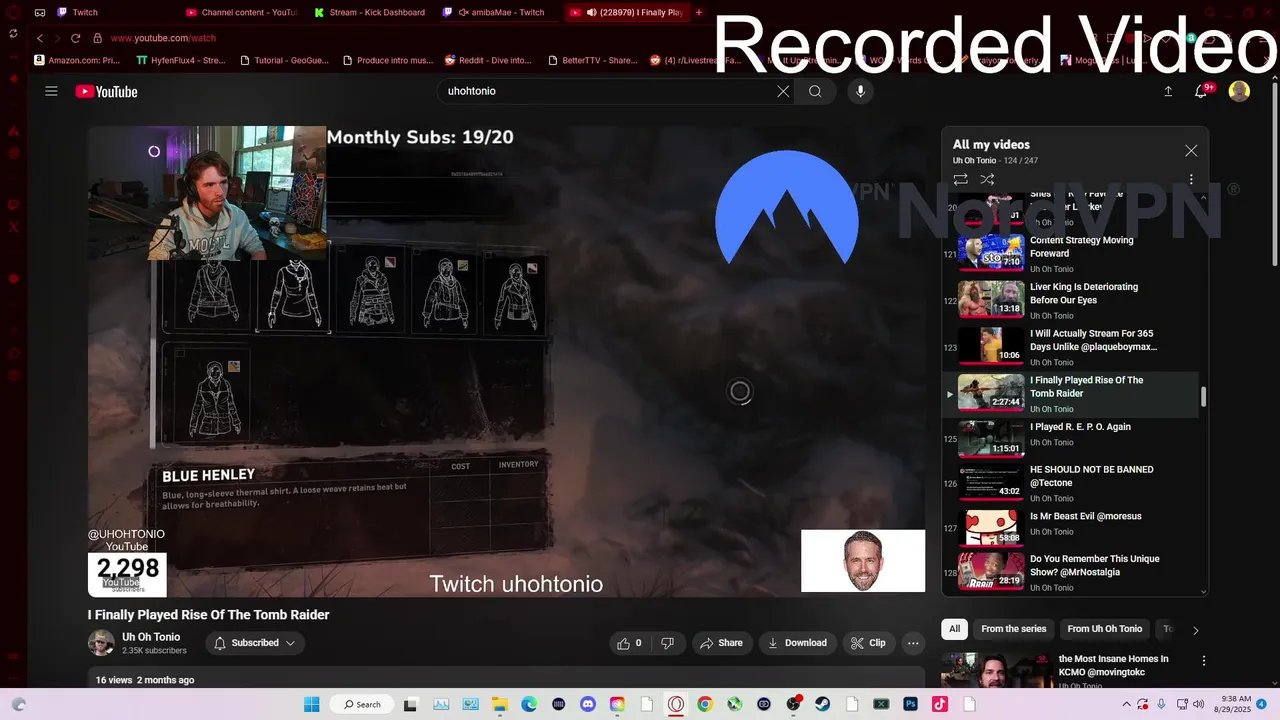Open the Most Insane Homes In KCMO video
This screenshot has width=1280, height=720.
pyautogui.click(x=1113, y=665)
